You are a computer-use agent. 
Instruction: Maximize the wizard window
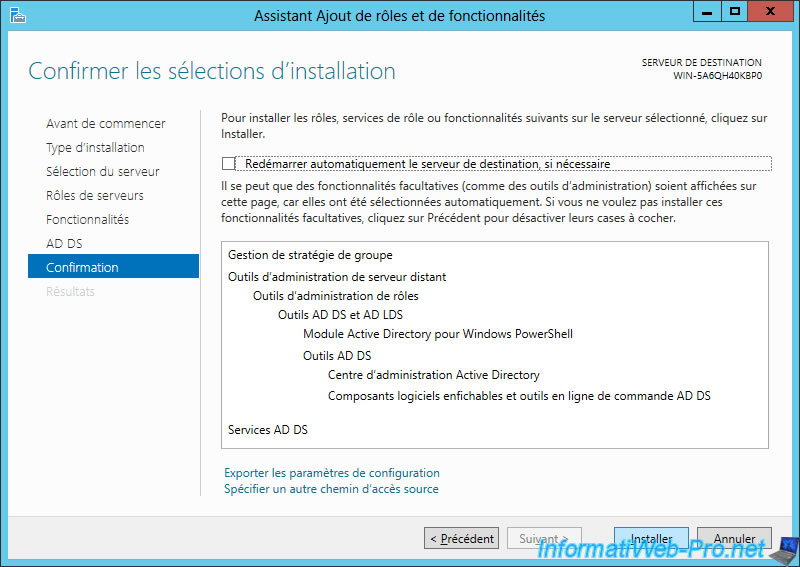(734, 12)
